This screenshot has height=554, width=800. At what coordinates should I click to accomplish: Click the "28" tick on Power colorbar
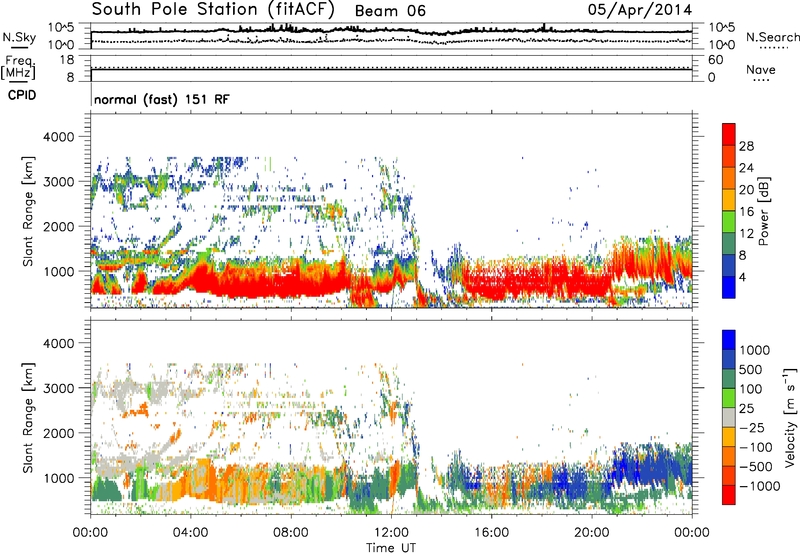(746, 146)
